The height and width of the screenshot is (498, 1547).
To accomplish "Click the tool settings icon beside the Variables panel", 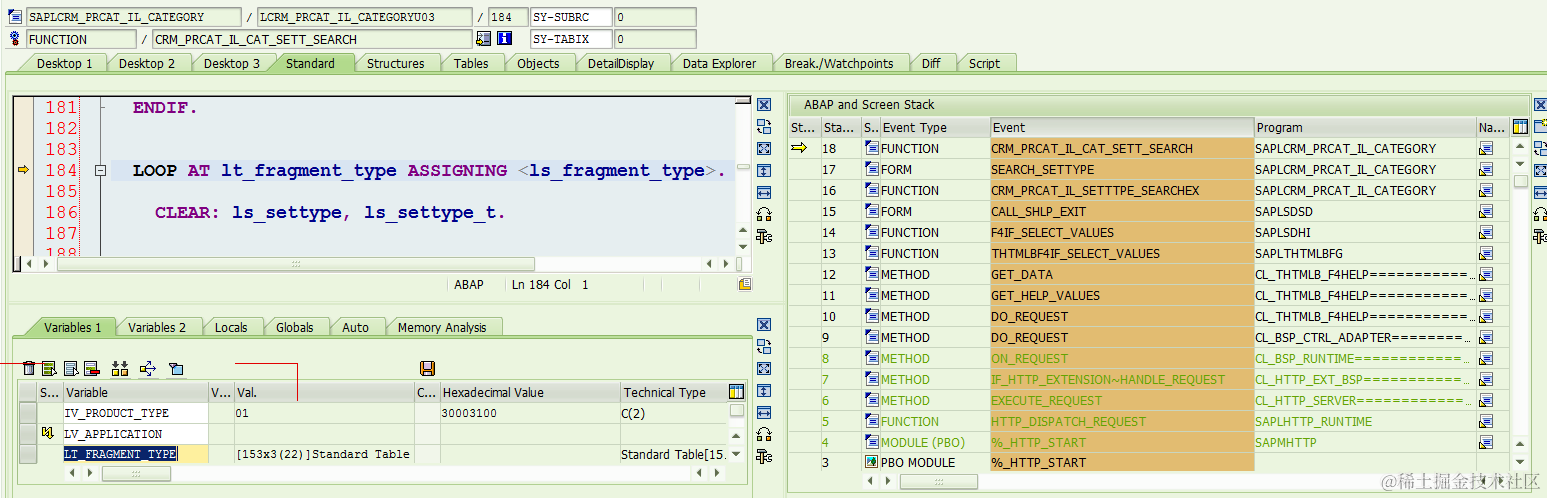I will [x=764, y=456].
